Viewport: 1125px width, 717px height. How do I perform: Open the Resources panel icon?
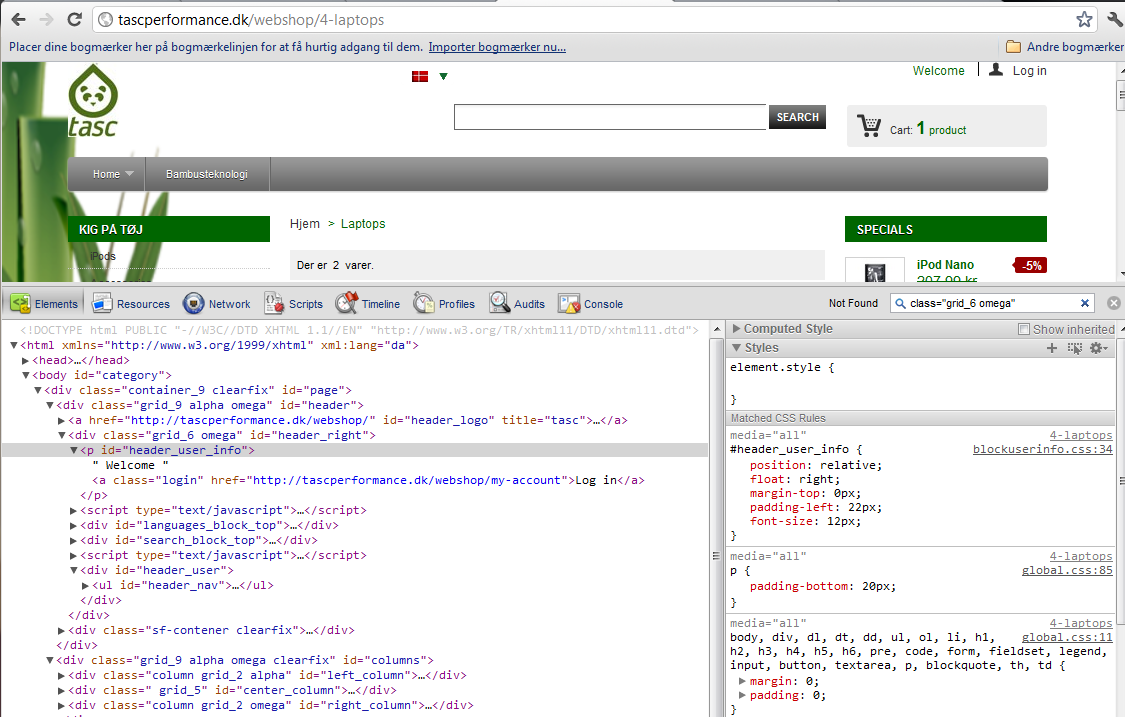[102, 303]
